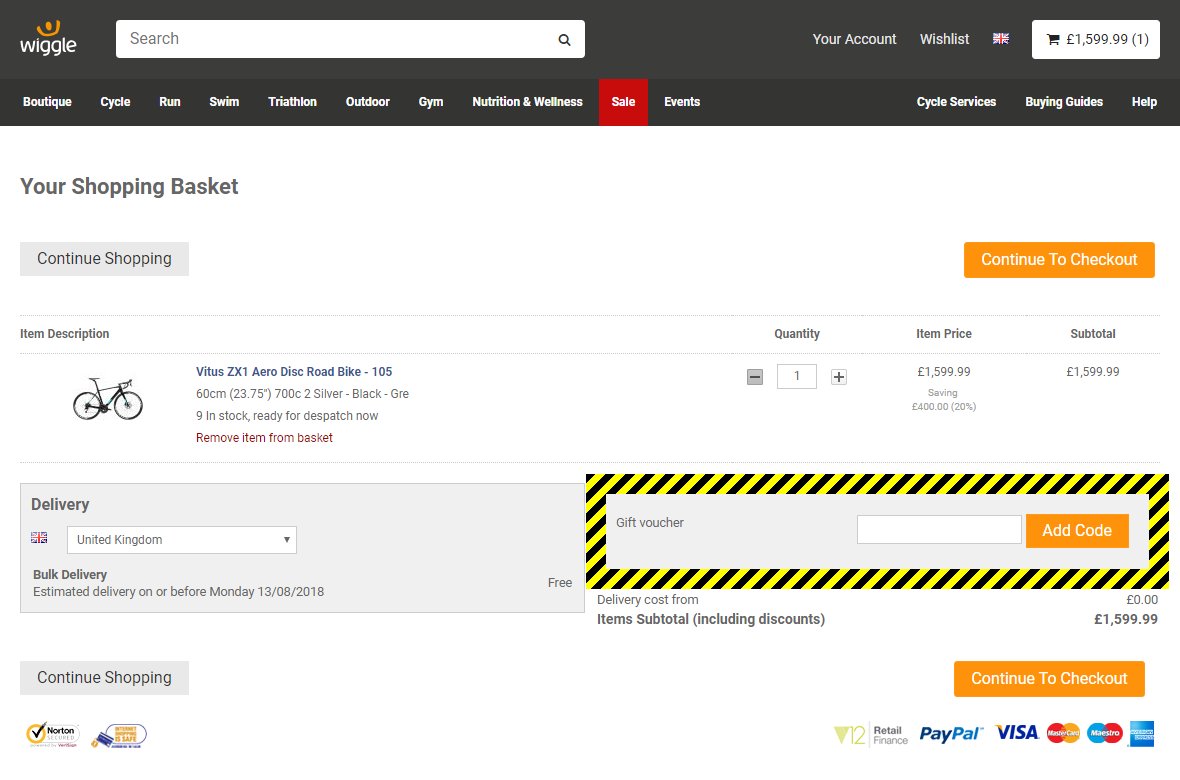
Task: Click the Internet Shopping Is Safe badge
Action: [x=119, y=736]
